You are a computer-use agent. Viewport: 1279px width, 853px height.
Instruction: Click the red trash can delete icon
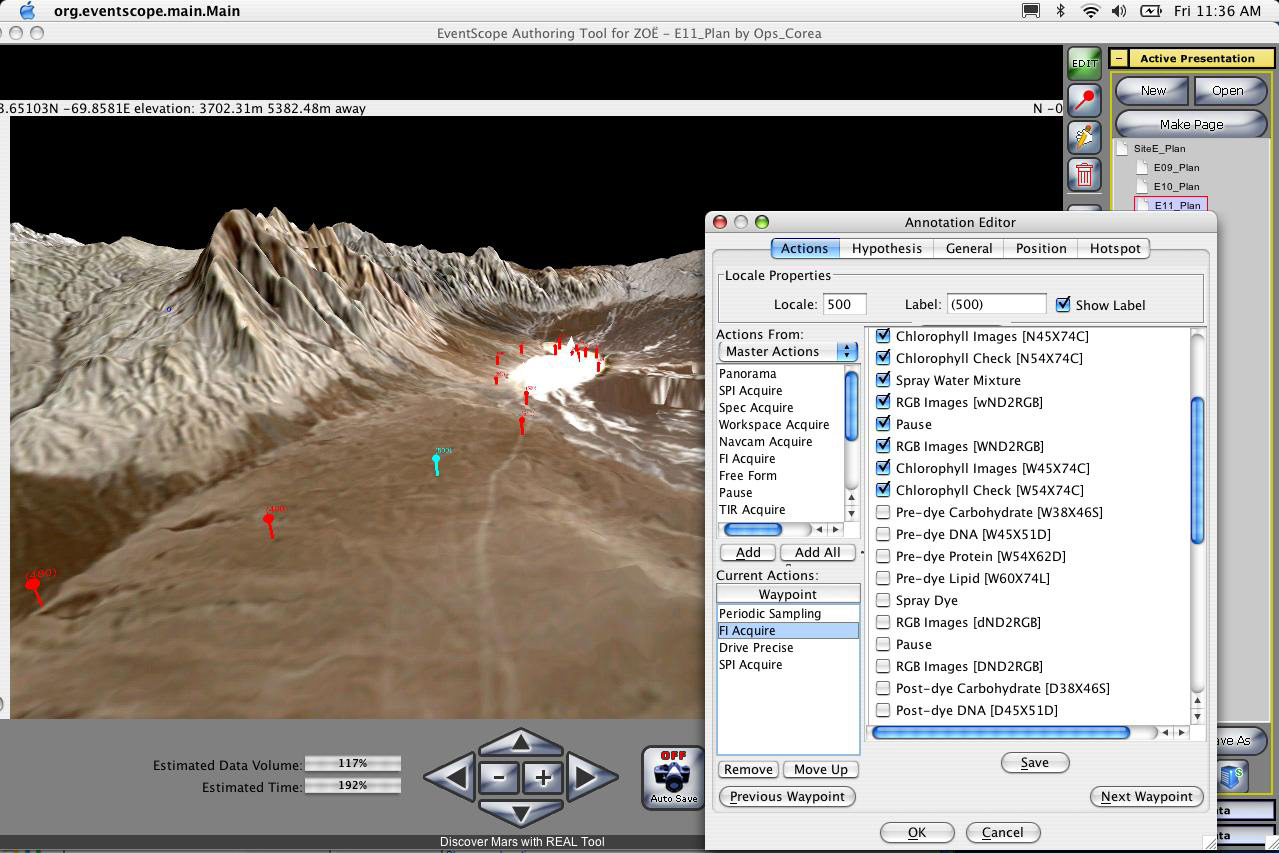click(x=1084, y=174)
